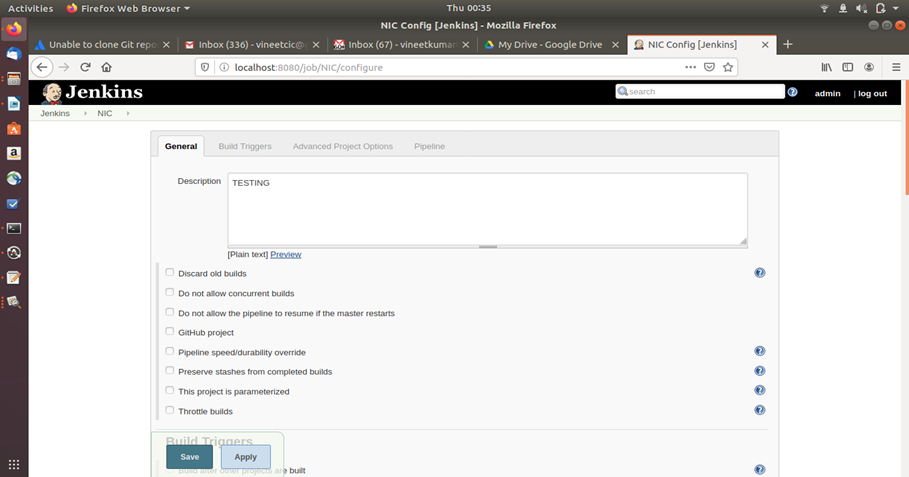Open Terminal from the dock
Image resolution: width=909 pixels, height=477 pixels.
point(14,228)
